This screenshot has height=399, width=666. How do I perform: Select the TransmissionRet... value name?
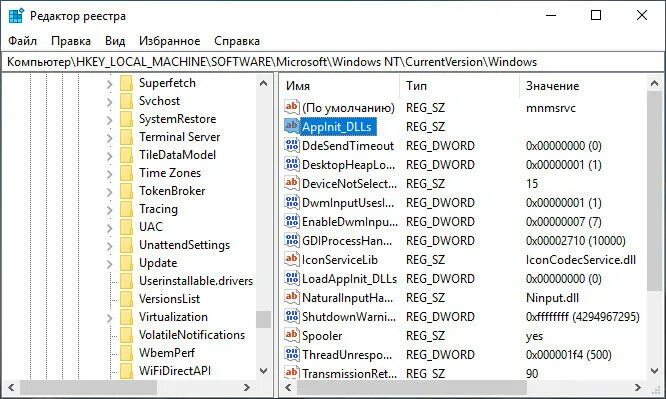349,374
